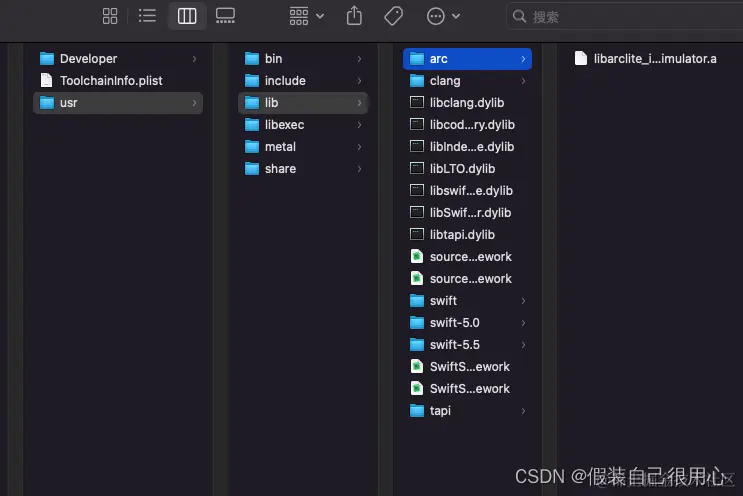Screen dimensions: 743x496
Task: Expand the metal folder chevron
Action: 360,147
